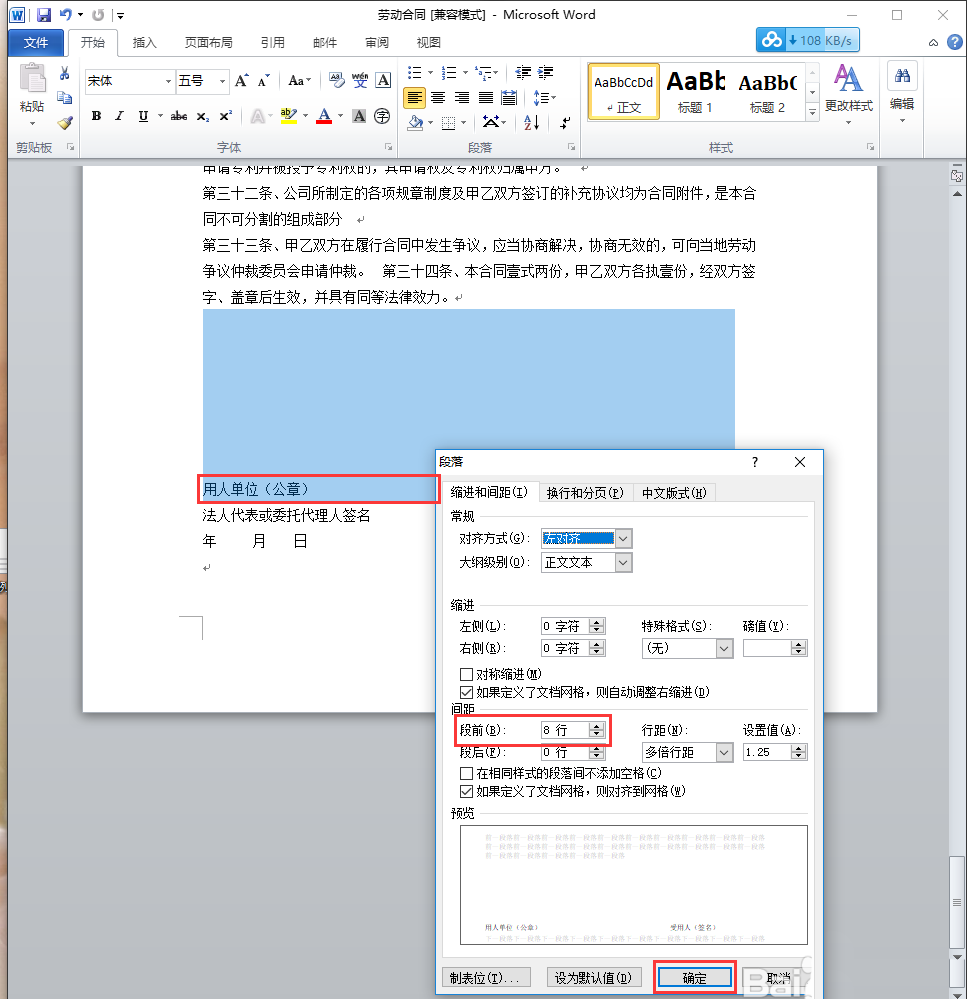
Task: Open the font size dropdown
Action: point(222,80)
